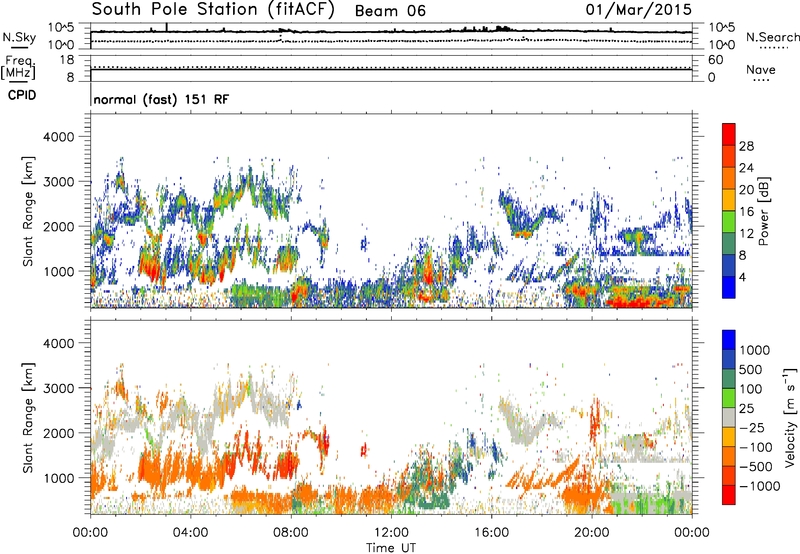The width and height of the screenshot is (800, 554).
Task: Click the 'N.Sky' legend label
Action: pos(19,37)
